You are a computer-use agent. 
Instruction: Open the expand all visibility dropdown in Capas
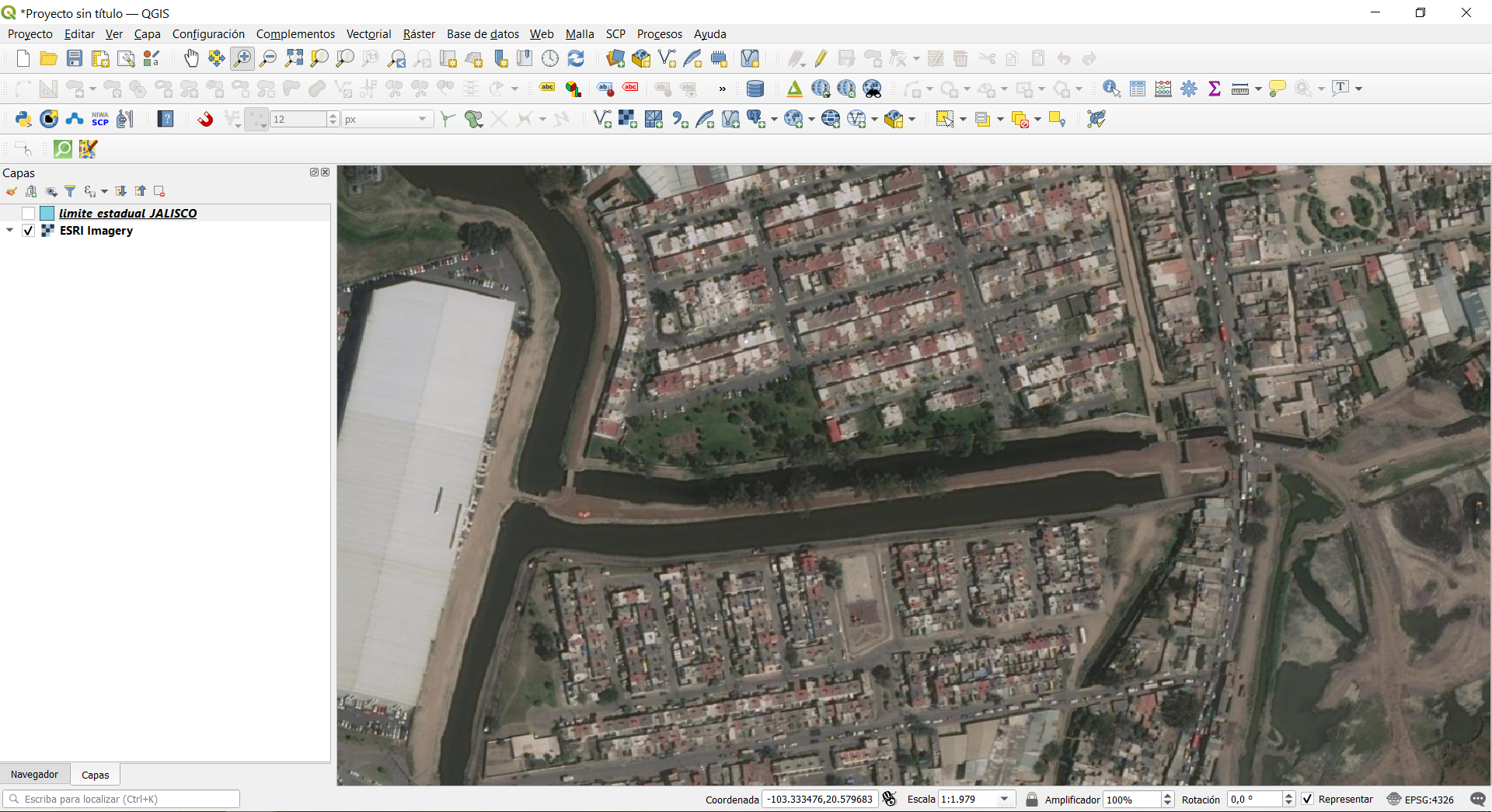point(104,191)
